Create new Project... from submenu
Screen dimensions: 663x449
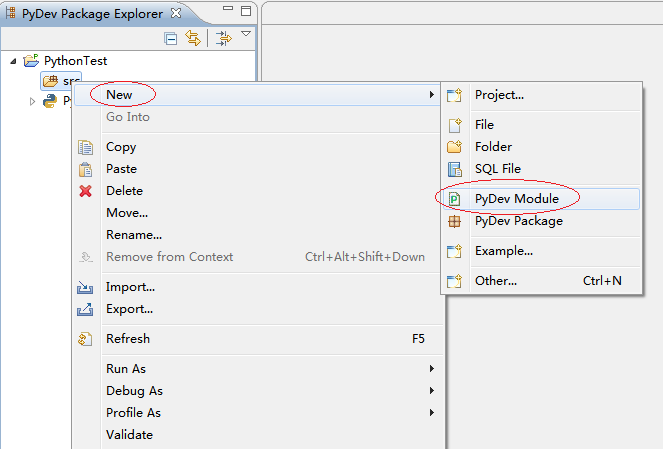click(499, 95)
